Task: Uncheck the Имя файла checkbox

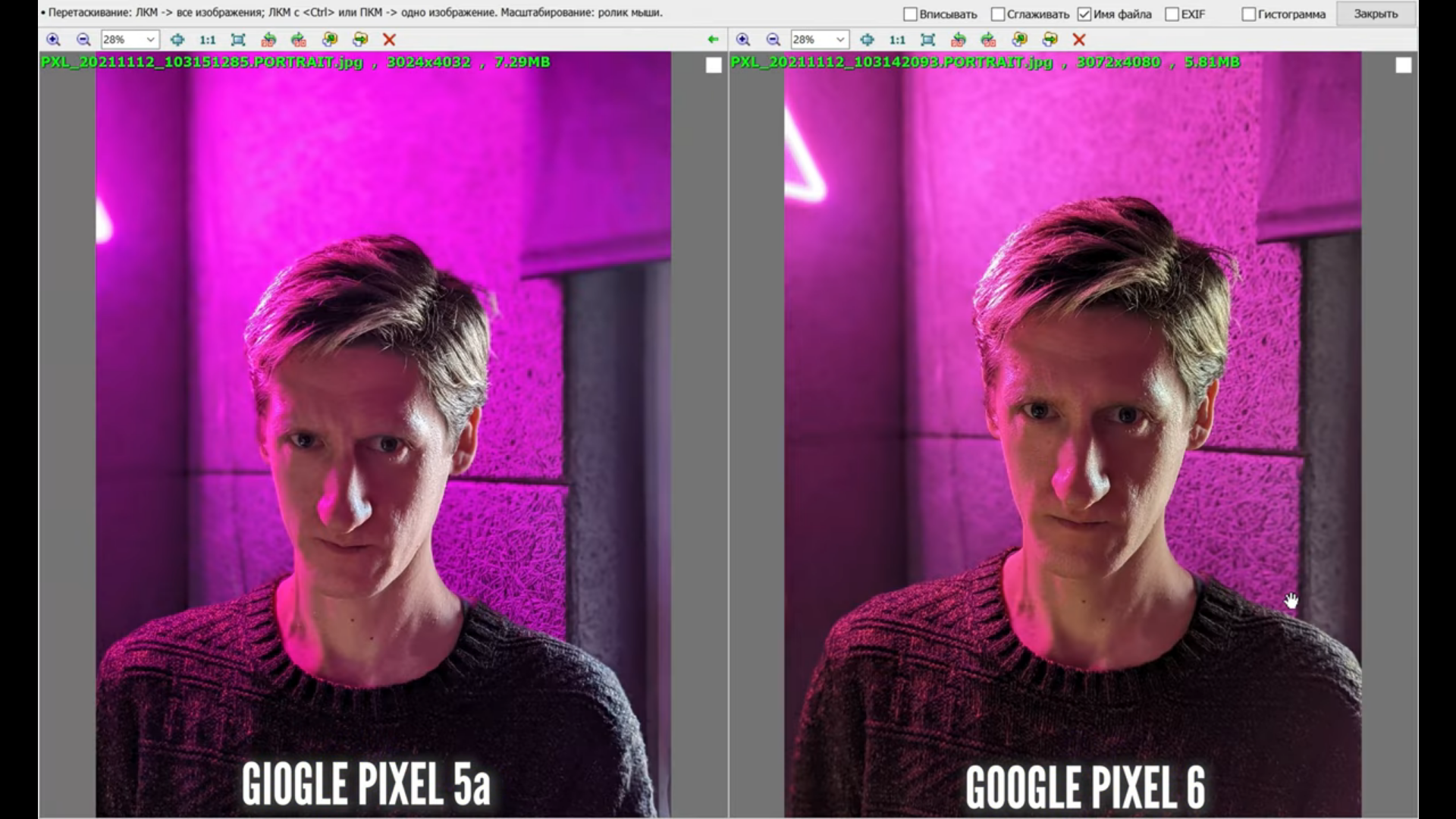Action: tap(1084, 14)
